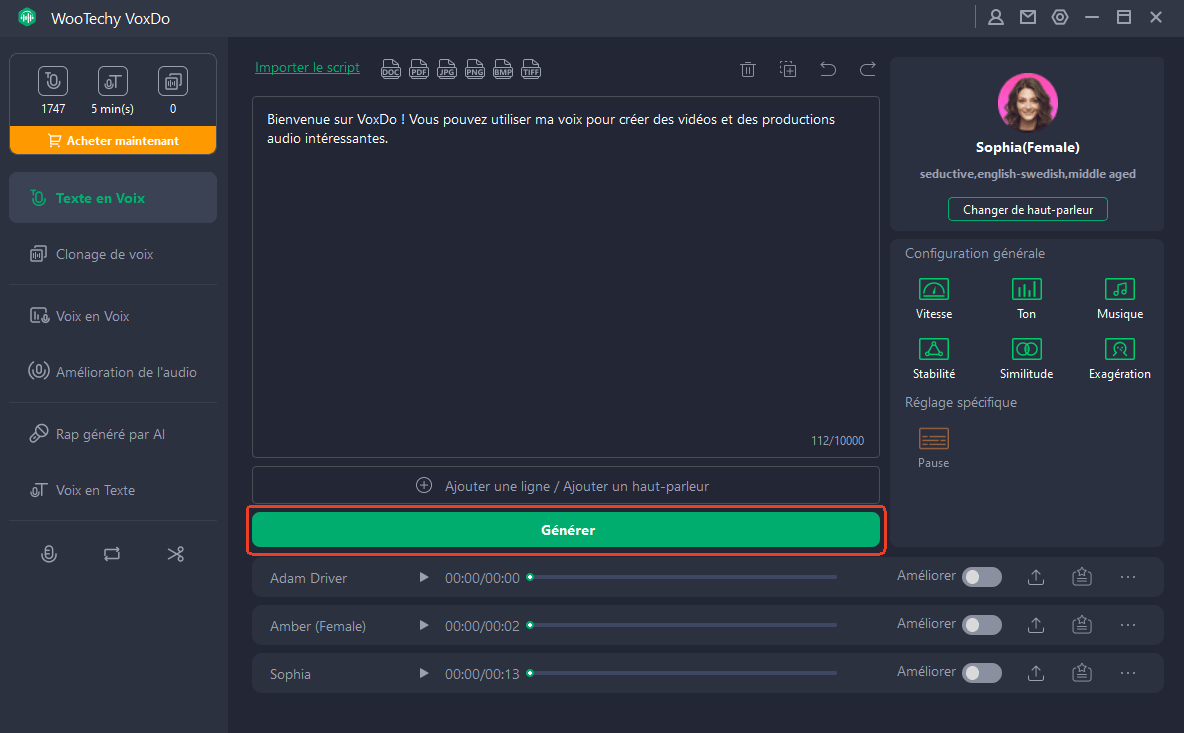The image size is (1184, 733).
Task: Open more options for Adam Driver track
Action: coord(1128,577)
